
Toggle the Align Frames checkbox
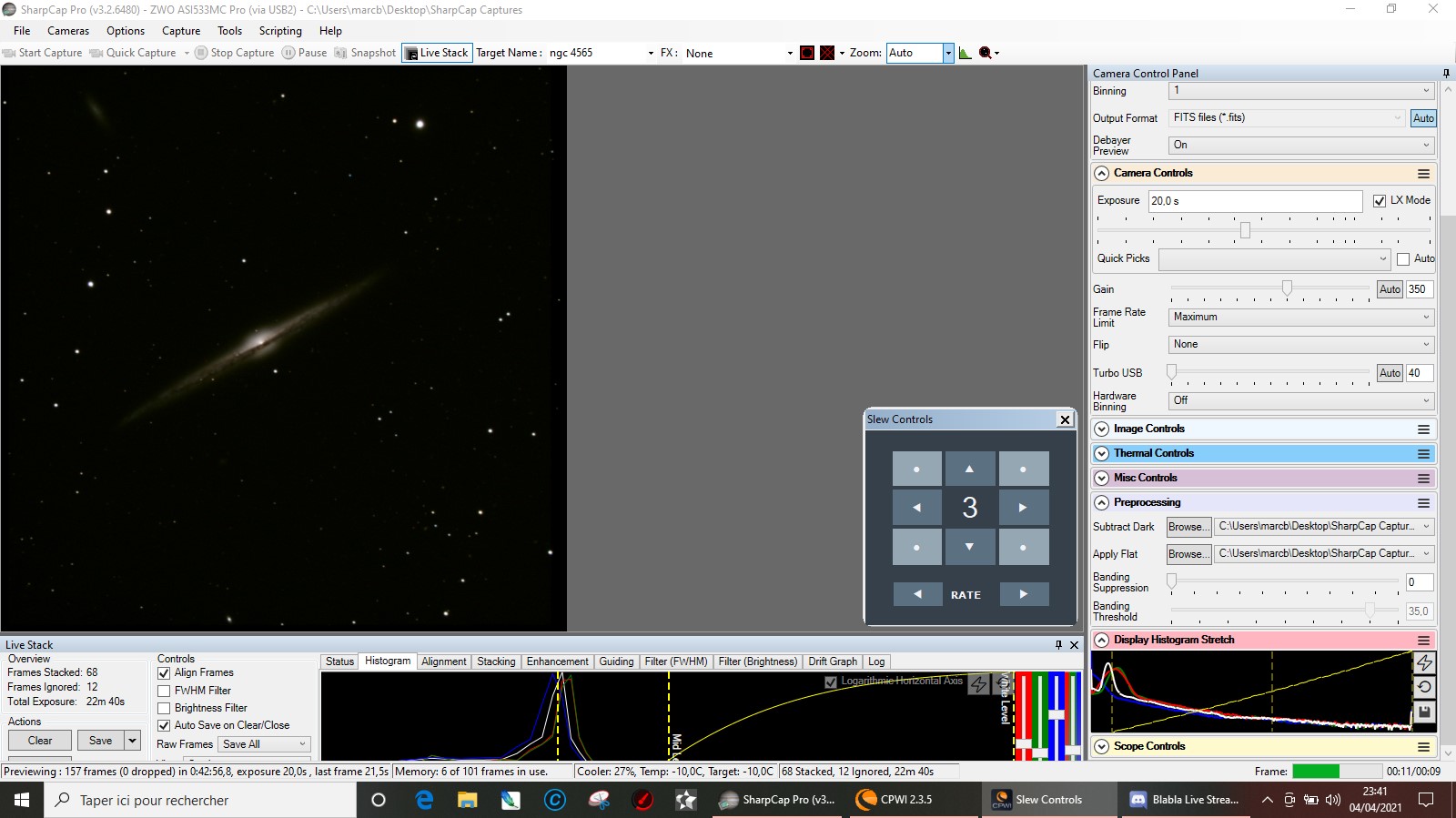click(164, 673)
